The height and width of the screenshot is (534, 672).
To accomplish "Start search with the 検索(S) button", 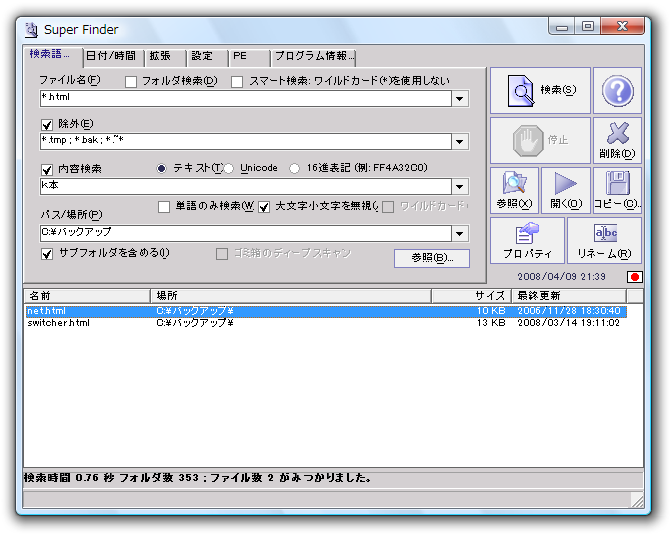I will 540,90.
